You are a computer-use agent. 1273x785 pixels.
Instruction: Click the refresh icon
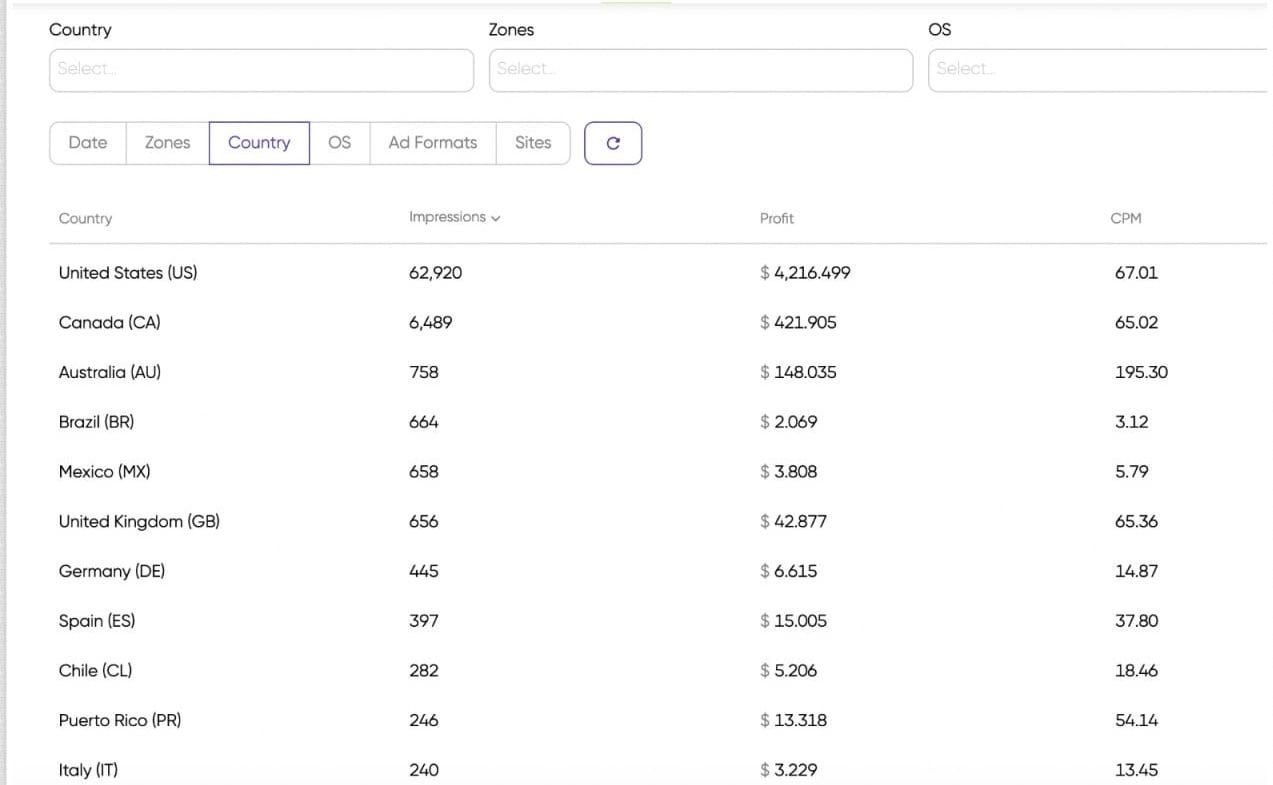point(613,143)
